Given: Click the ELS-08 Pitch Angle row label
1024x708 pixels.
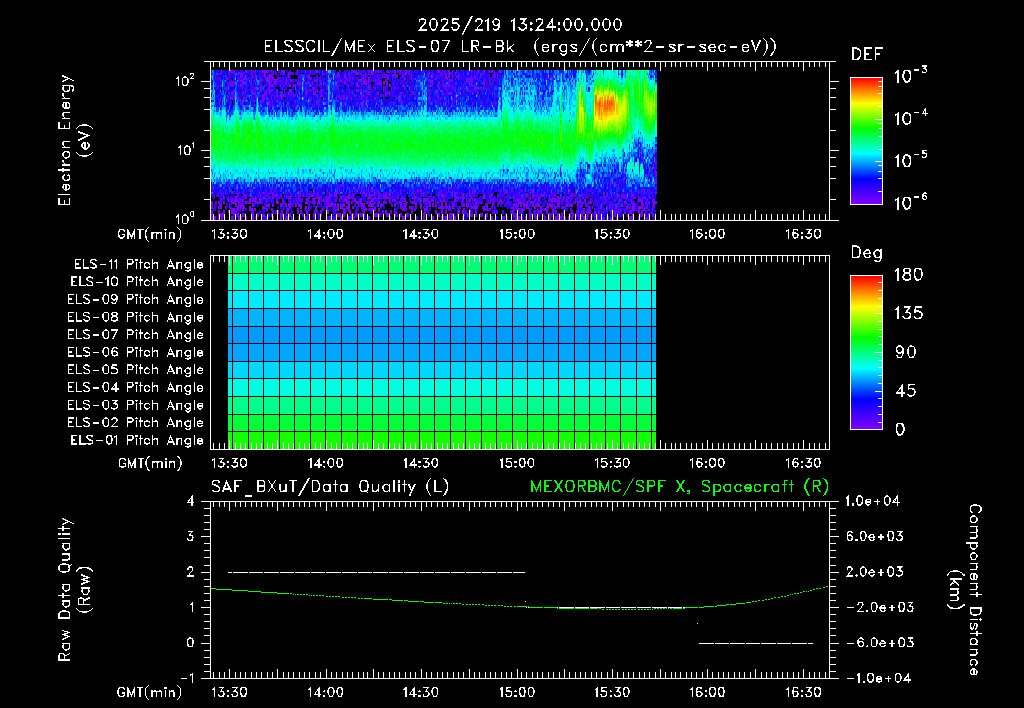Looking at the screenshot, I should [x=135, y=317].
